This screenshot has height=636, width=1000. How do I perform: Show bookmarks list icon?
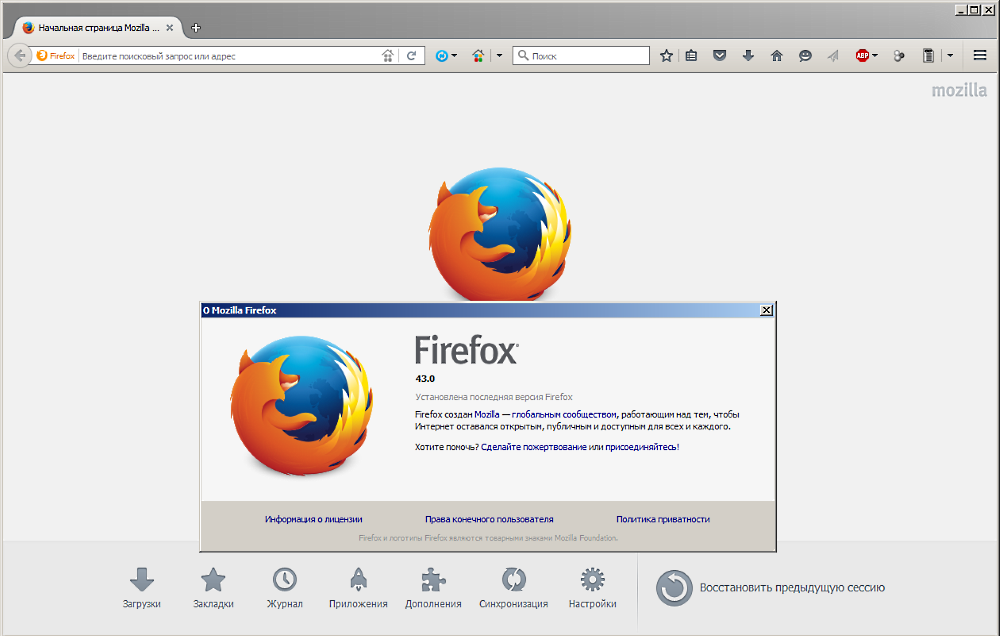pyautogui.click(x=691, y=56)
